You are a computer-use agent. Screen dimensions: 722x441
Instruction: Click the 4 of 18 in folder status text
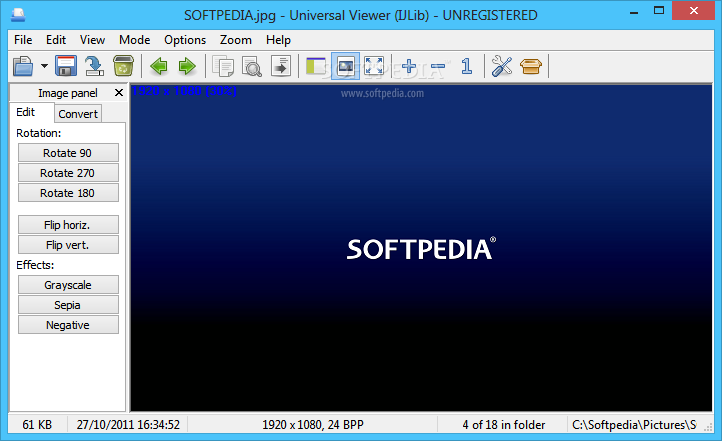coord(503,424)
